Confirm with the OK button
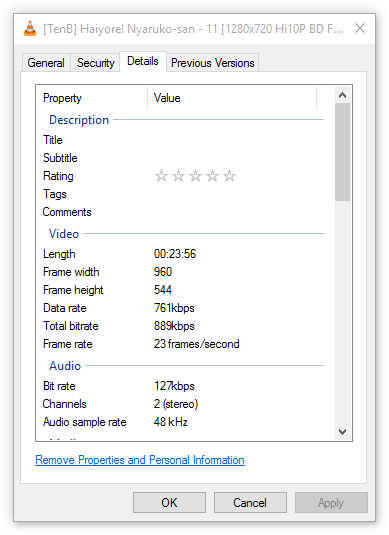This screenshot has height=535, width=389. click(x=169, y=503)
